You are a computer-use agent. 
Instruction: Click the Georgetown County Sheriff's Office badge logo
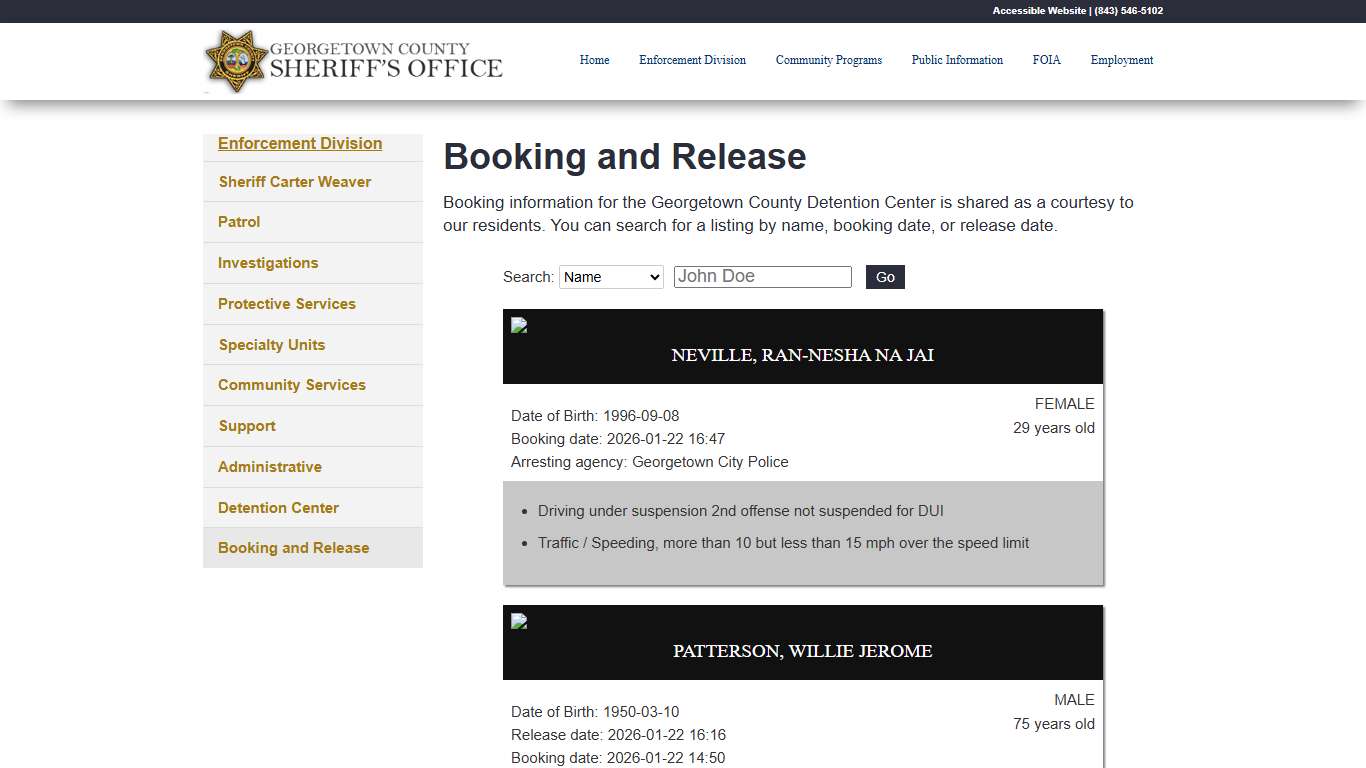pos(236,61)
